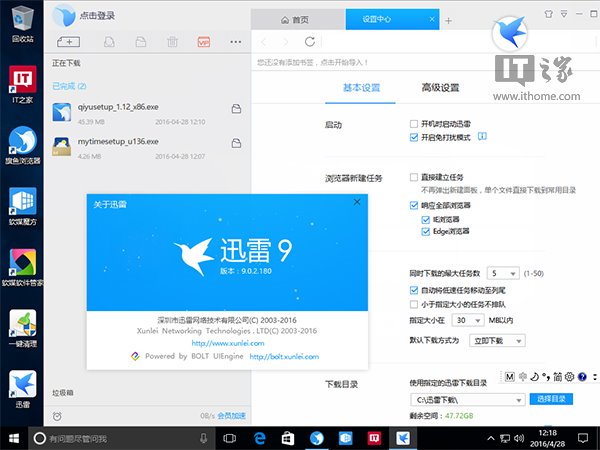Open the 垃圾箱 section
This screenshot has height=450, width=600.
click(63, 393)
